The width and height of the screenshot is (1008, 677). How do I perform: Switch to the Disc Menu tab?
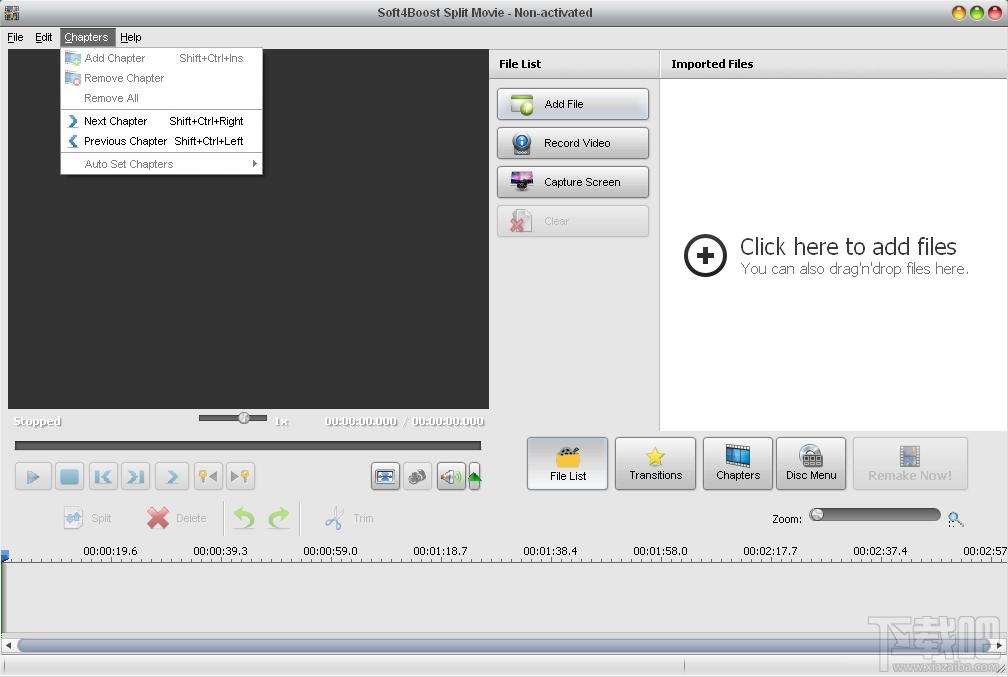(811, 464)
